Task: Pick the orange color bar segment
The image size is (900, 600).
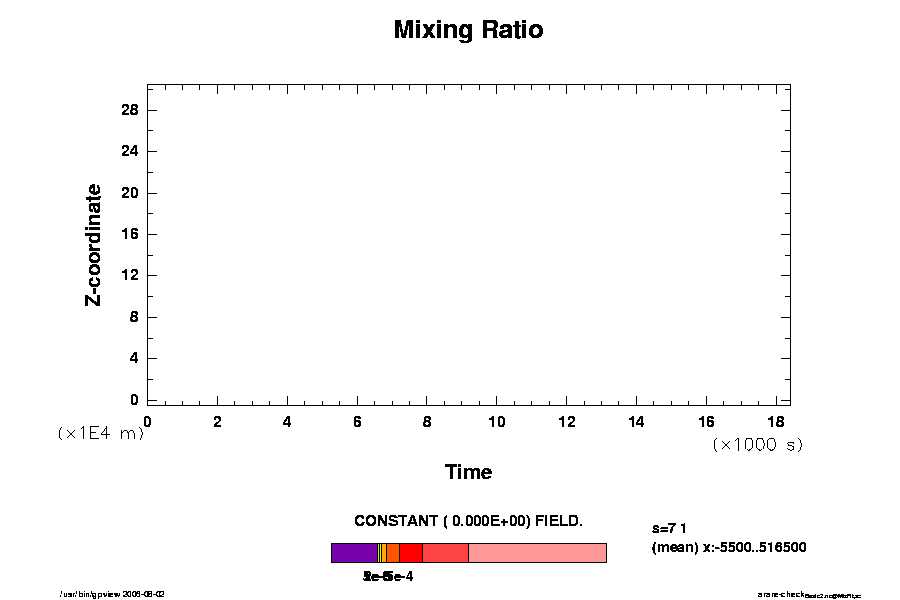Action: coord(393,553)
